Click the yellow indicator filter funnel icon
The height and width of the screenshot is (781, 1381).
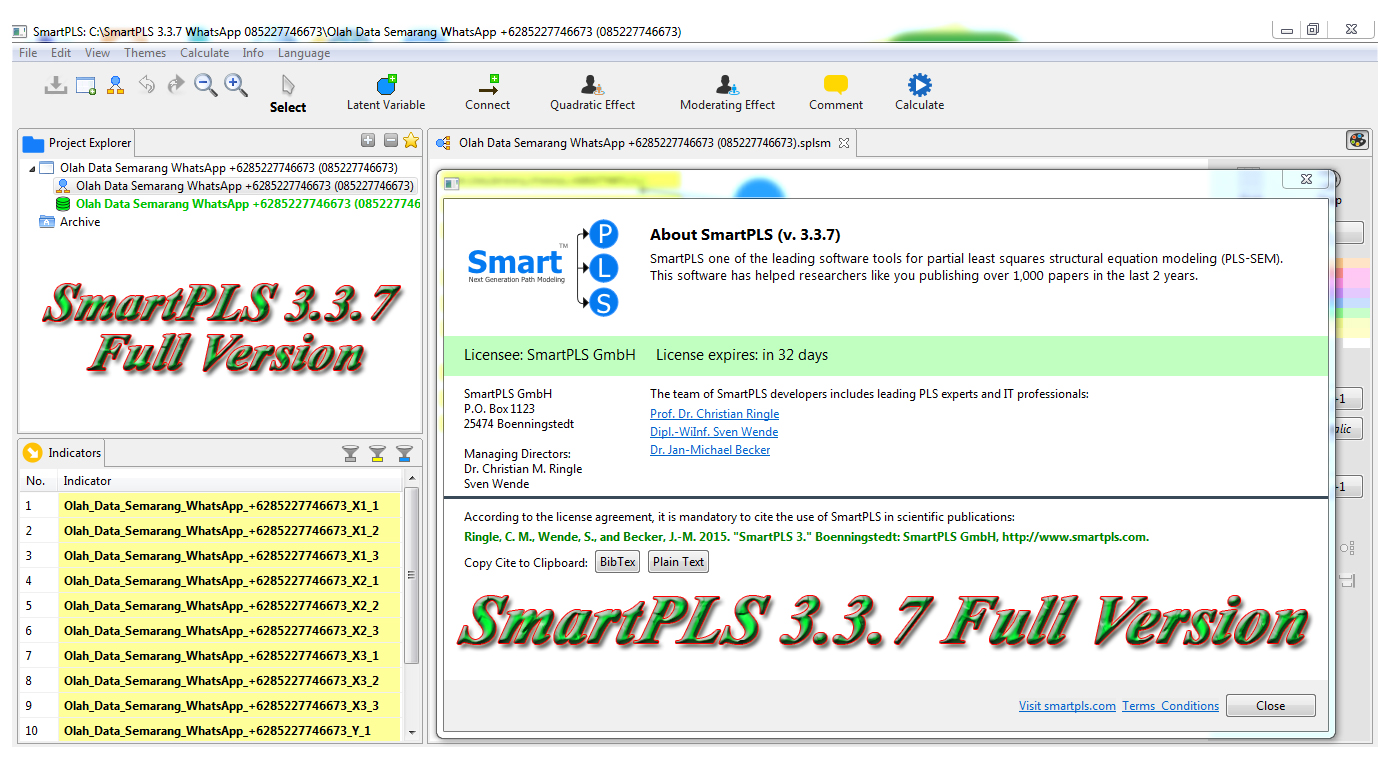(x=377, y=454)
